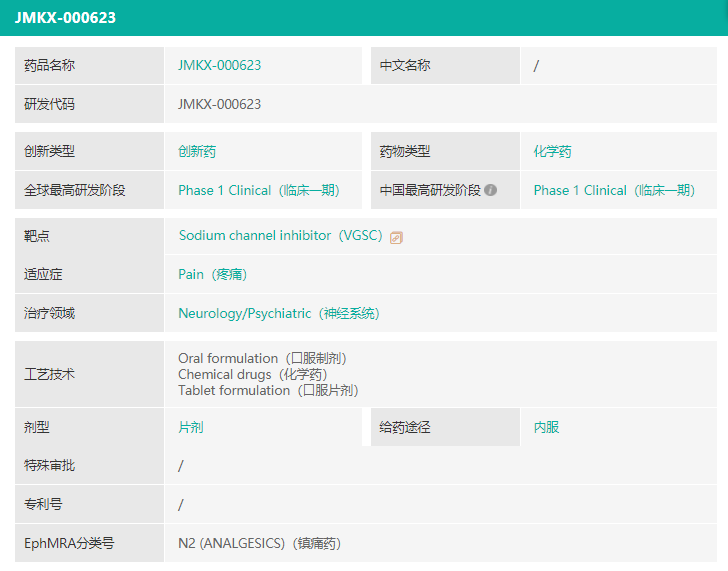The height and width of the screenshot is (571, 728).
Task: Select the 创新药 innovation type link
Action: pos(197,152)
